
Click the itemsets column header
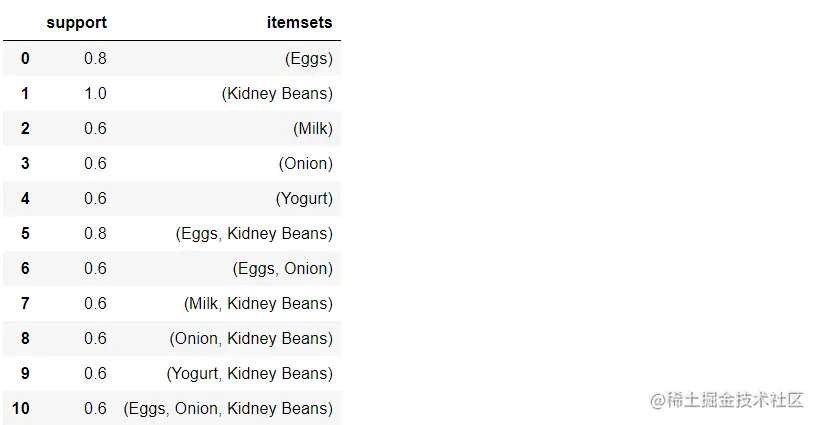tap(301, 22)
